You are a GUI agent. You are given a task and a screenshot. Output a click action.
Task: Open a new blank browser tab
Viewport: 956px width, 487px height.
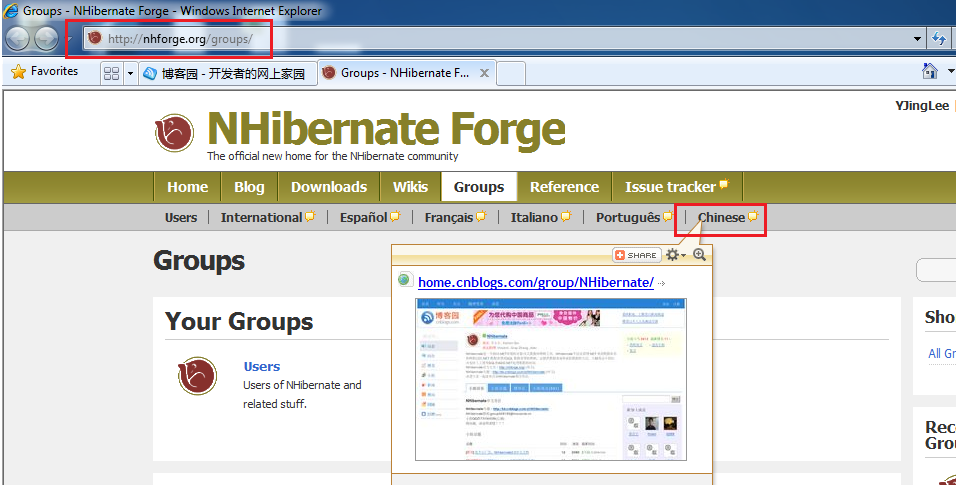(x=512, y=74)
